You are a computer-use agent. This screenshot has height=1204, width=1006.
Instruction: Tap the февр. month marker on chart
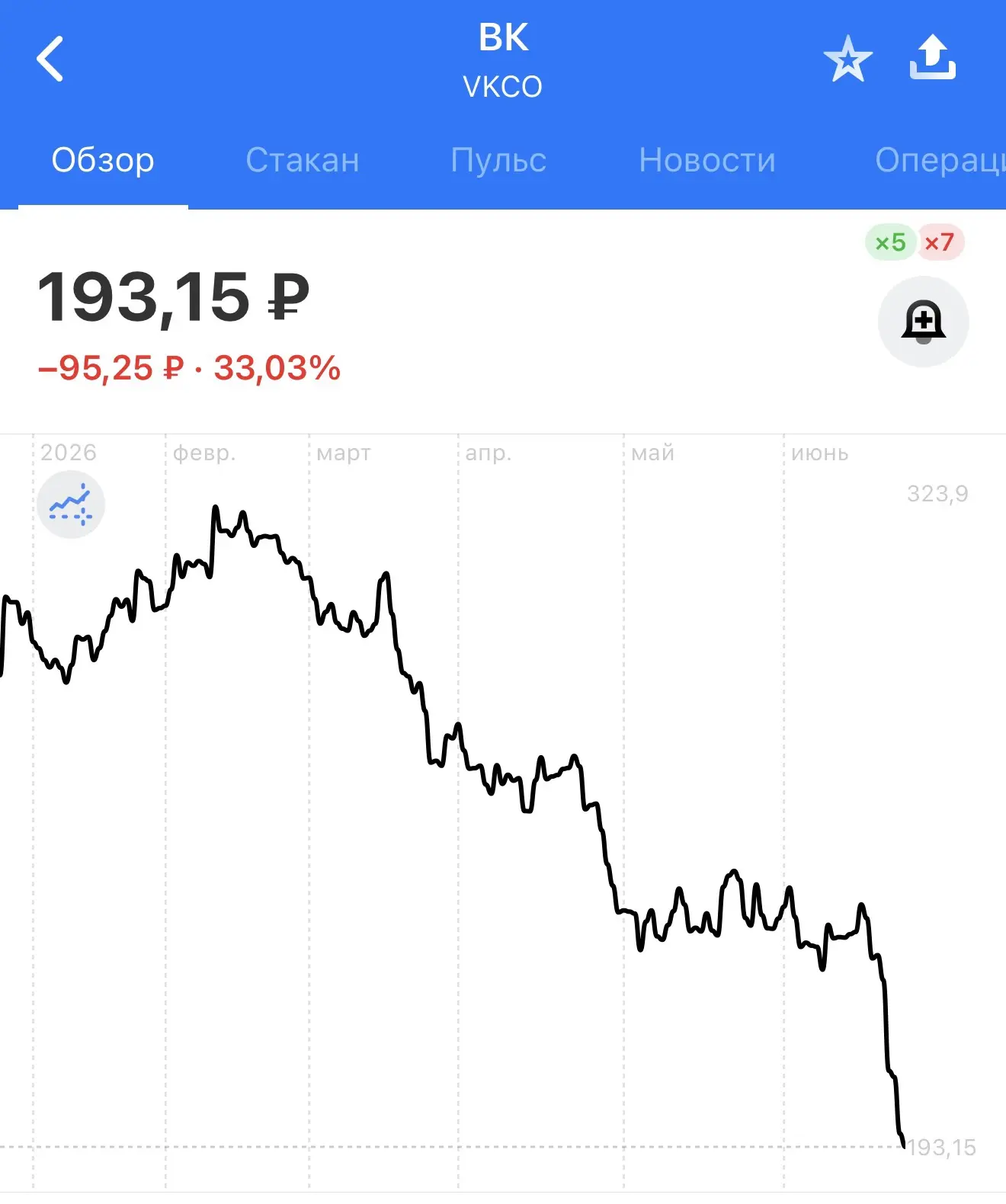point(204,453)
